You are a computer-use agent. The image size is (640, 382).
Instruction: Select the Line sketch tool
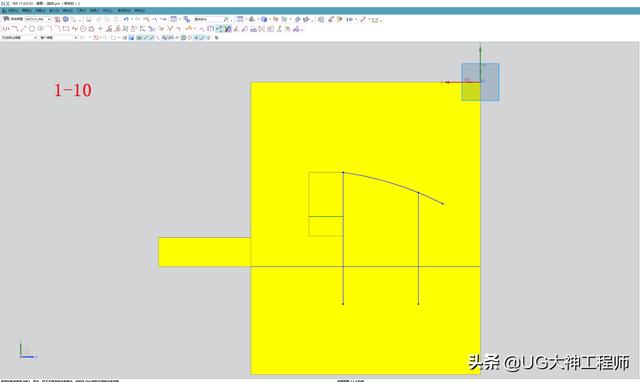23,29
